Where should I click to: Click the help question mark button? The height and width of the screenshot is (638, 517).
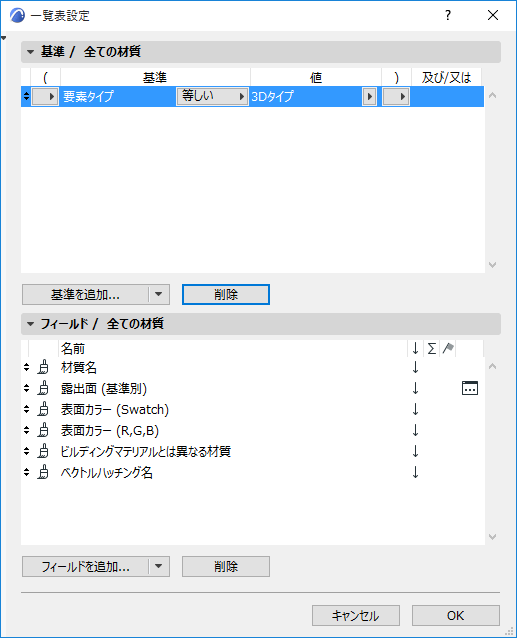click(x=448, y=15)
